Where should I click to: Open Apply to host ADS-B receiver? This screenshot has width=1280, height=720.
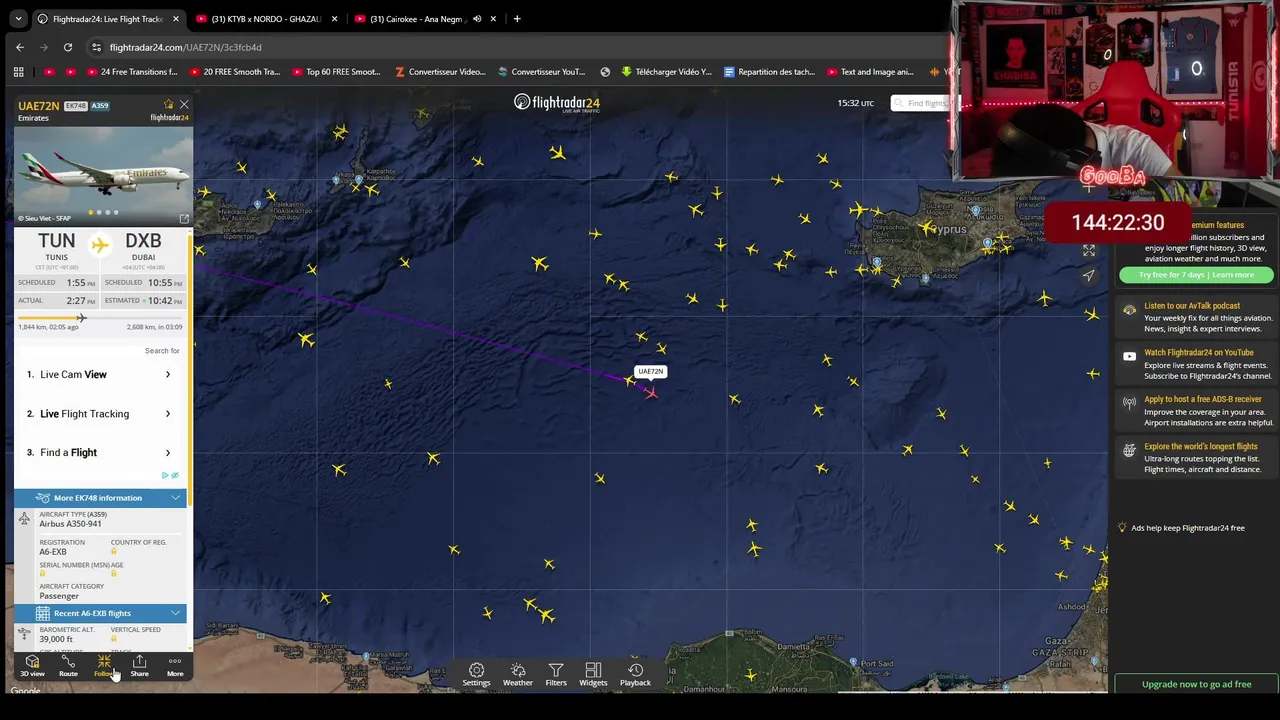pyautogui.click(x=1198, y=411)
